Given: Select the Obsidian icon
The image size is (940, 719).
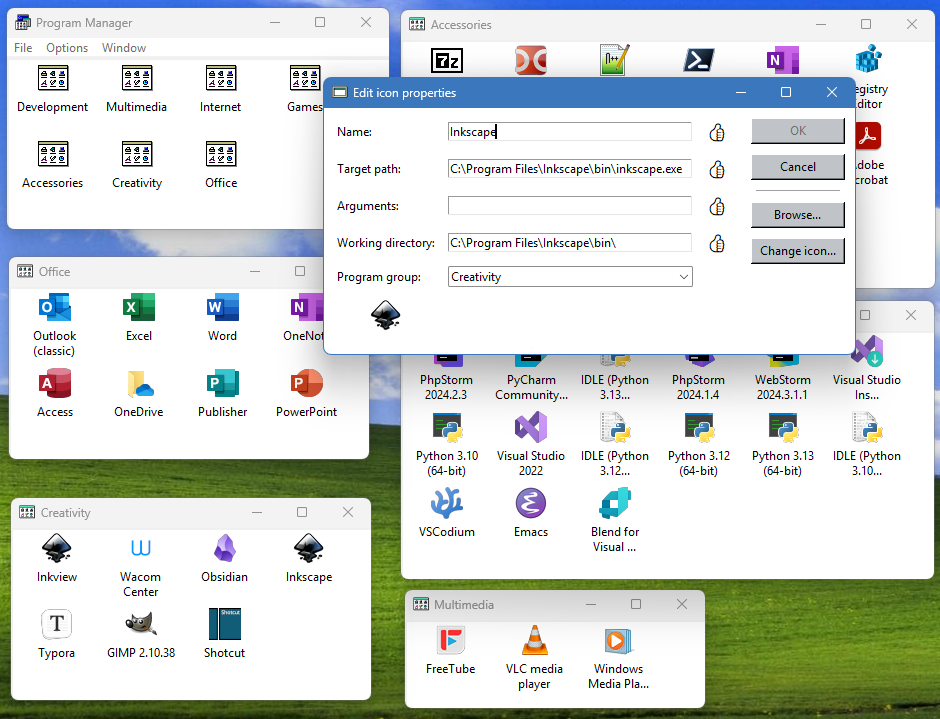Looking at the screenshot, I should (224, 548).
